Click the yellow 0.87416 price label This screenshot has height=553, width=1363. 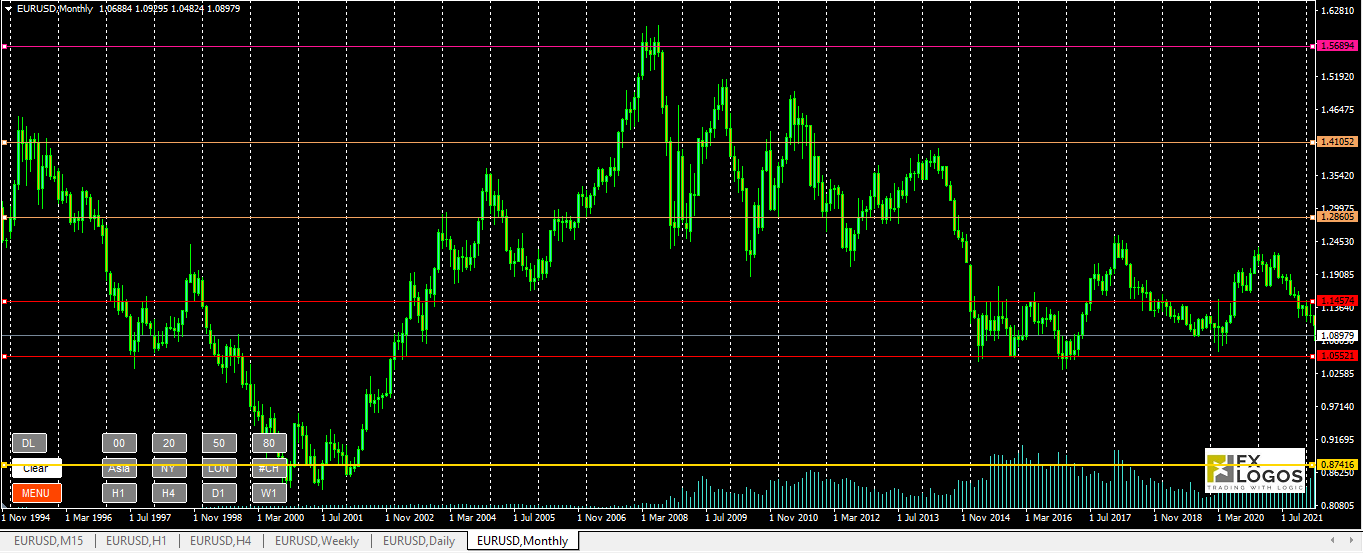click(1337, 465)
